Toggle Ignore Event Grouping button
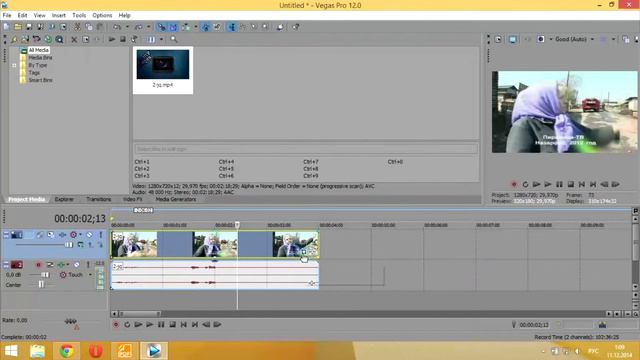 tap(217, 27)
